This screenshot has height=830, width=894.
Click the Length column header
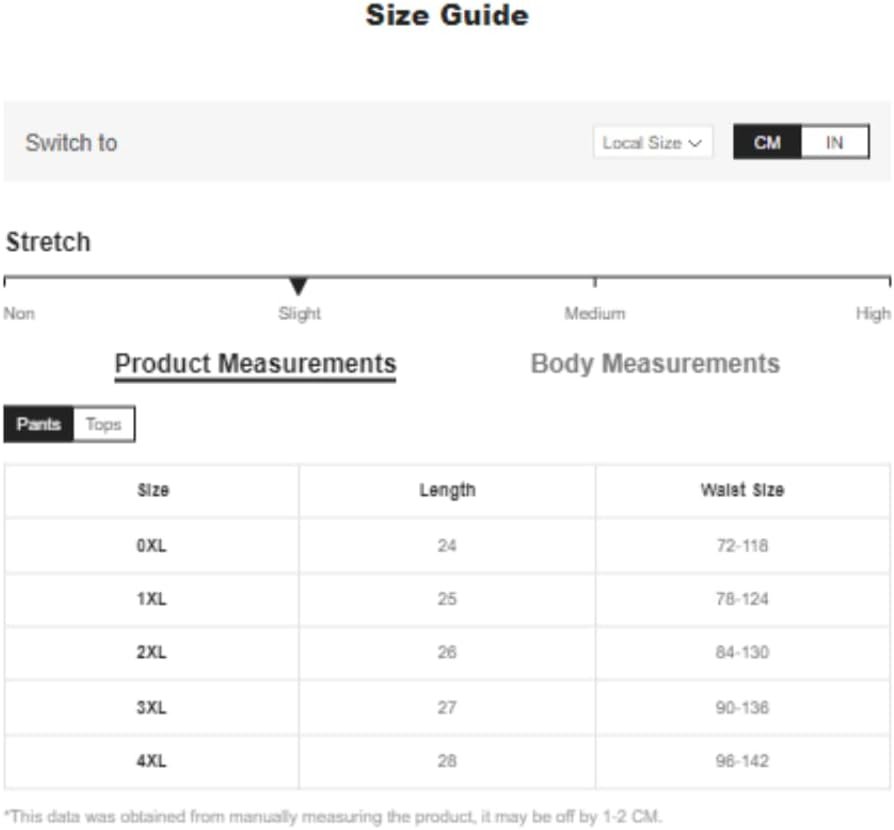tap(447, 490)
